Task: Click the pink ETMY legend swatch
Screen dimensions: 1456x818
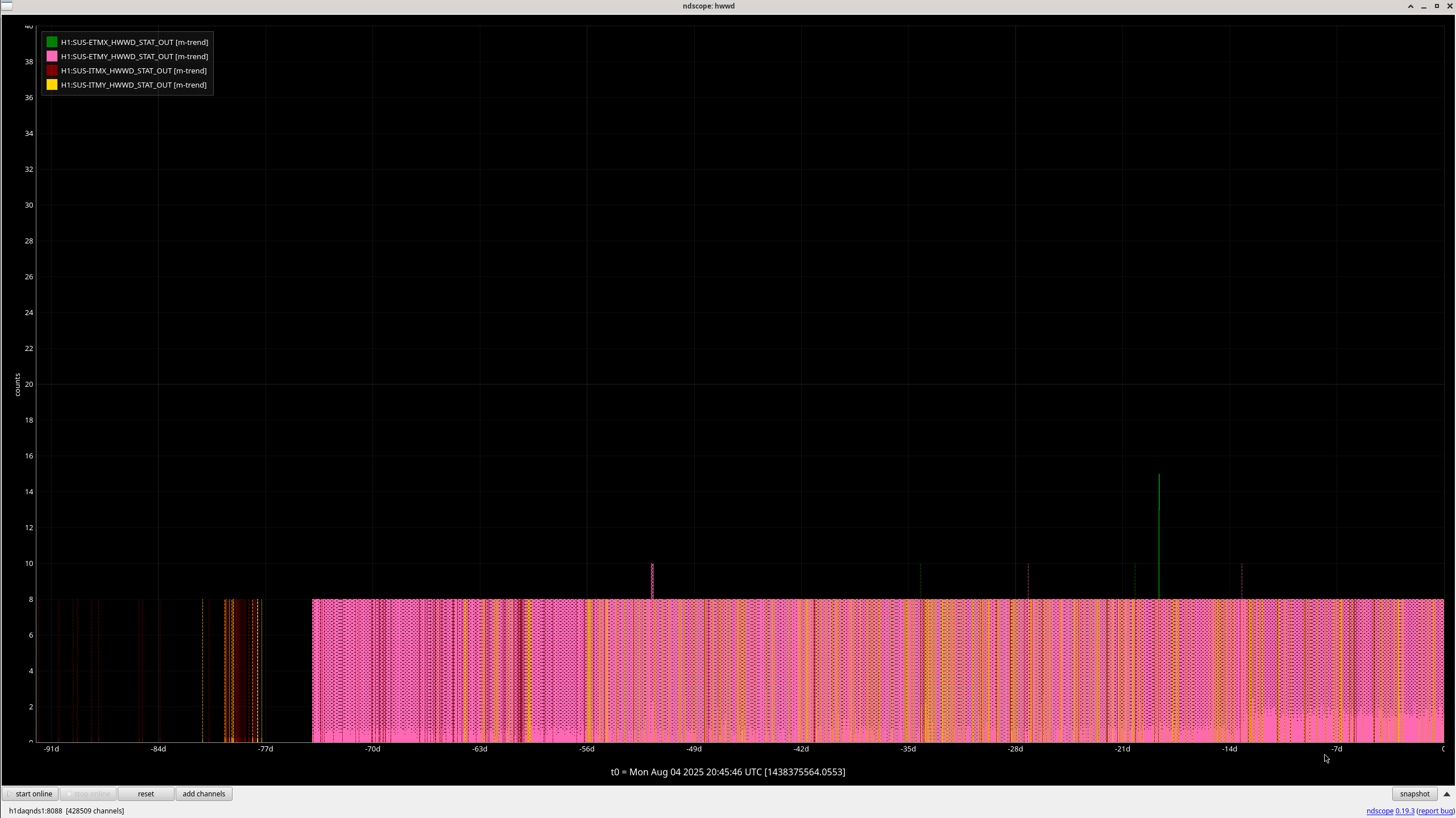Action: pos(52,56)
